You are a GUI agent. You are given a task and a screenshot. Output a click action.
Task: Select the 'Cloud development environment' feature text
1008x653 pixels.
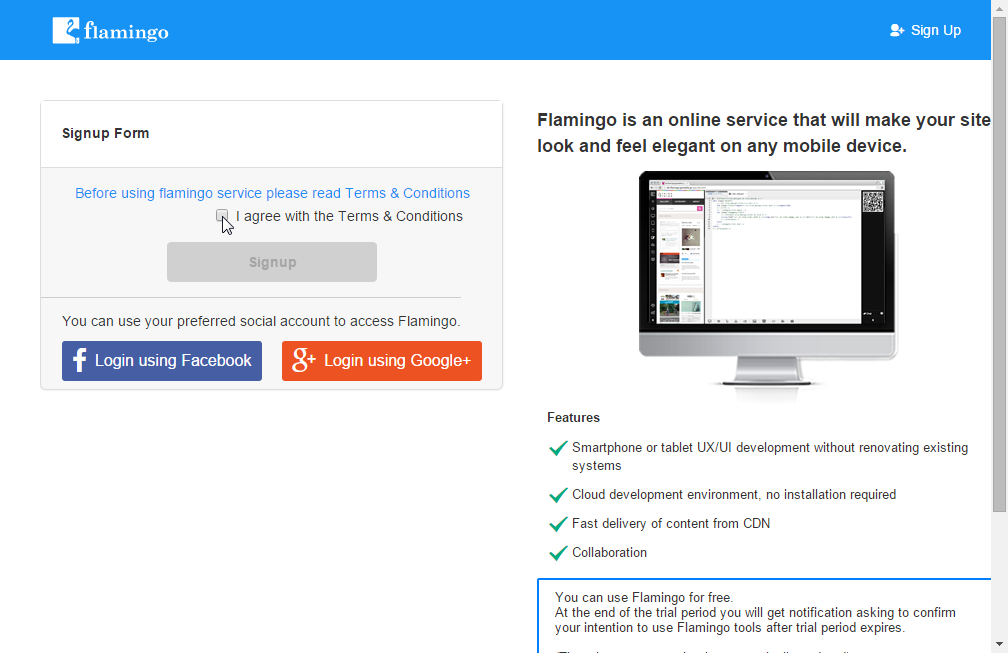pos(734,495)
